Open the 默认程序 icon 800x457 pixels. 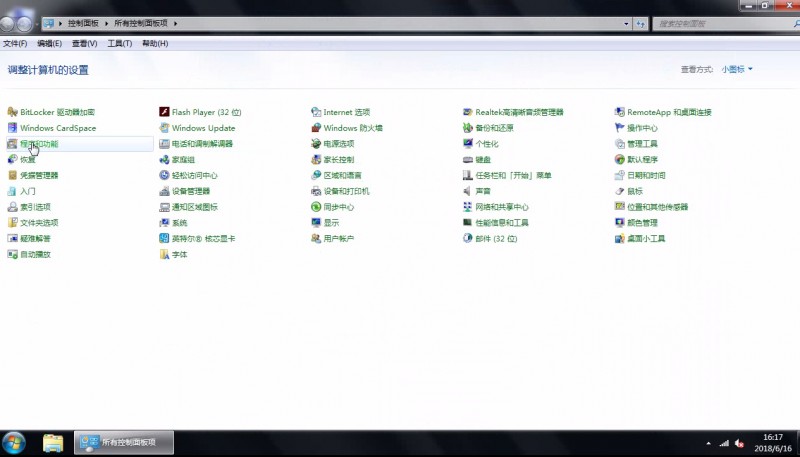tap(619, 160)
